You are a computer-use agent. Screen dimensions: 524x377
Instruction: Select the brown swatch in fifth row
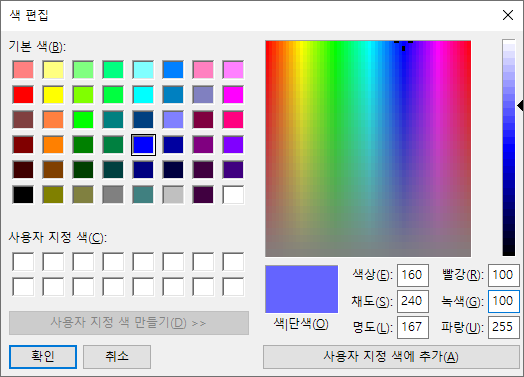(53, 170)
